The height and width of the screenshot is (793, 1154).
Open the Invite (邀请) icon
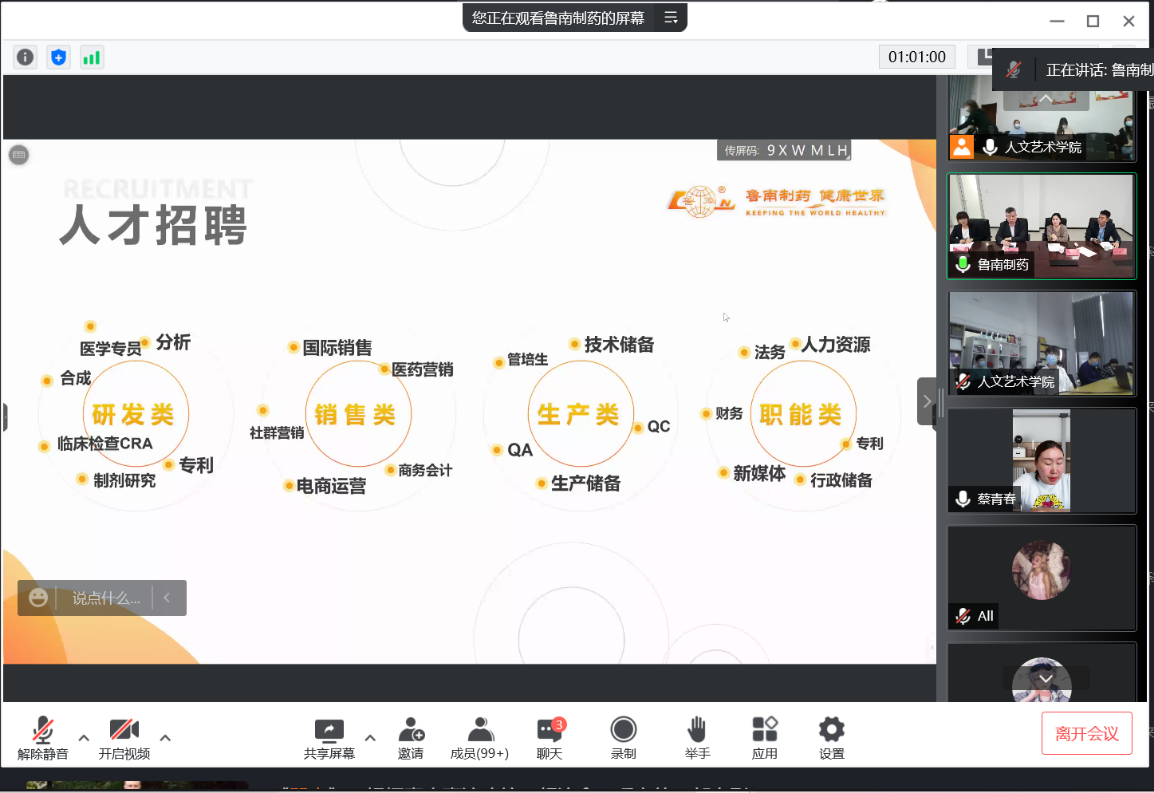pyautogui.click(x=410, y=738)
